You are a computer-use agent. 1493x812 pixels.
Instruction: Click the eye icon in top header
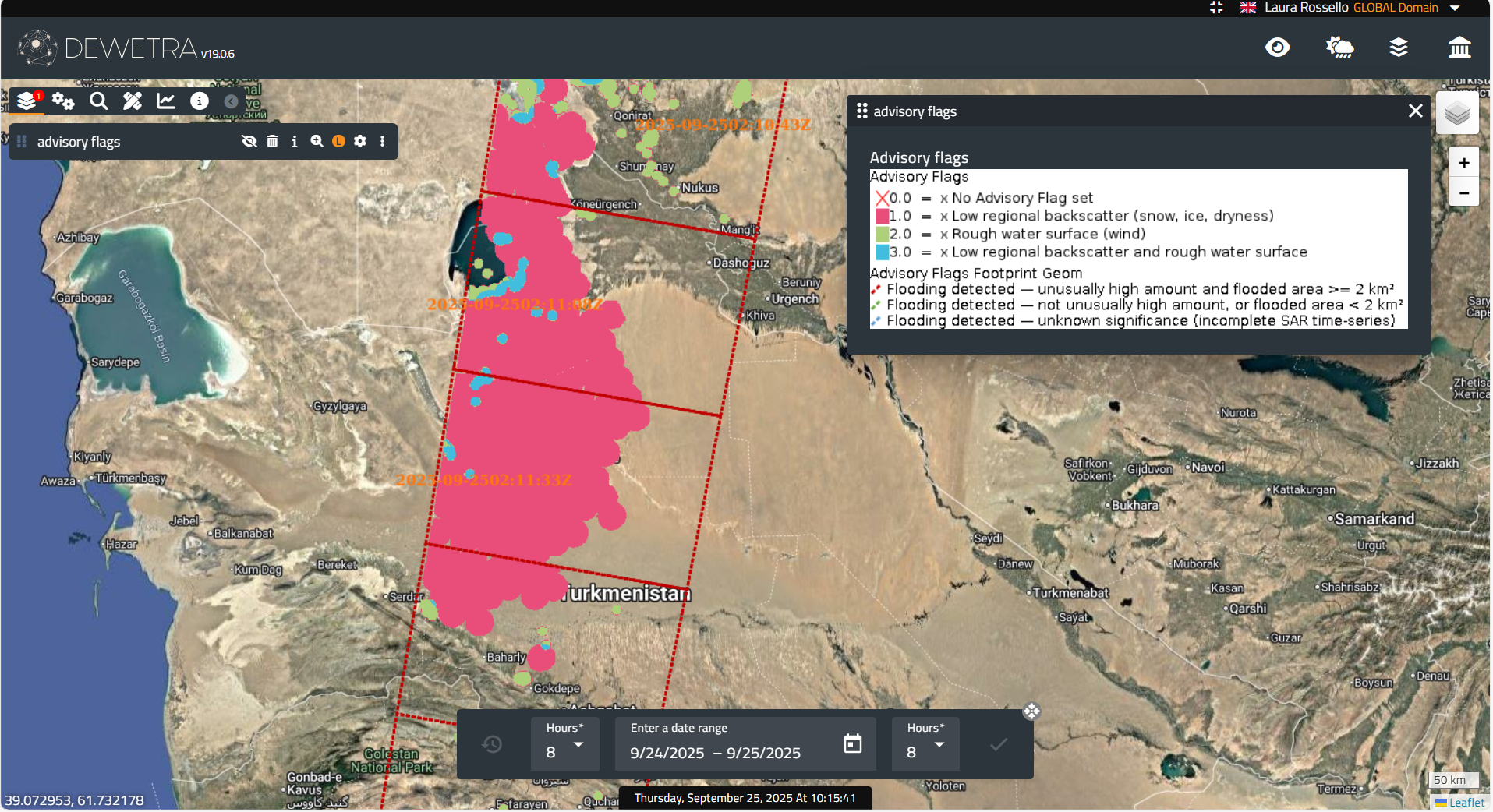pos(1277,48)
